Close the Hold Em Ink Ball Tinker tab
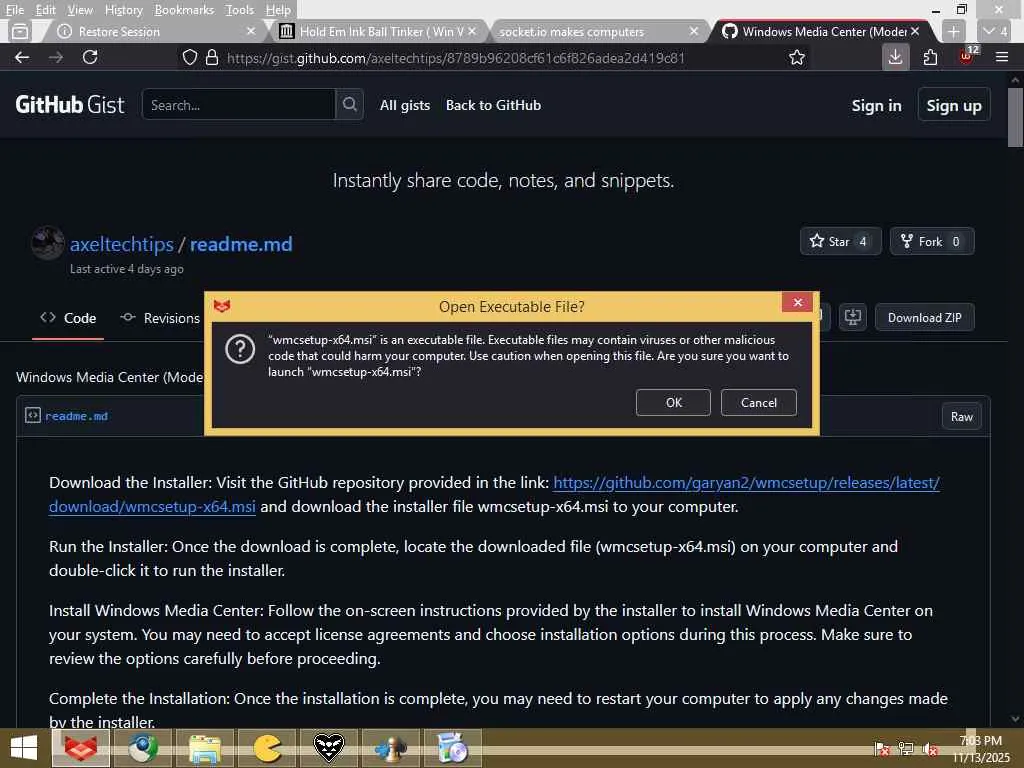 point(472,31)
